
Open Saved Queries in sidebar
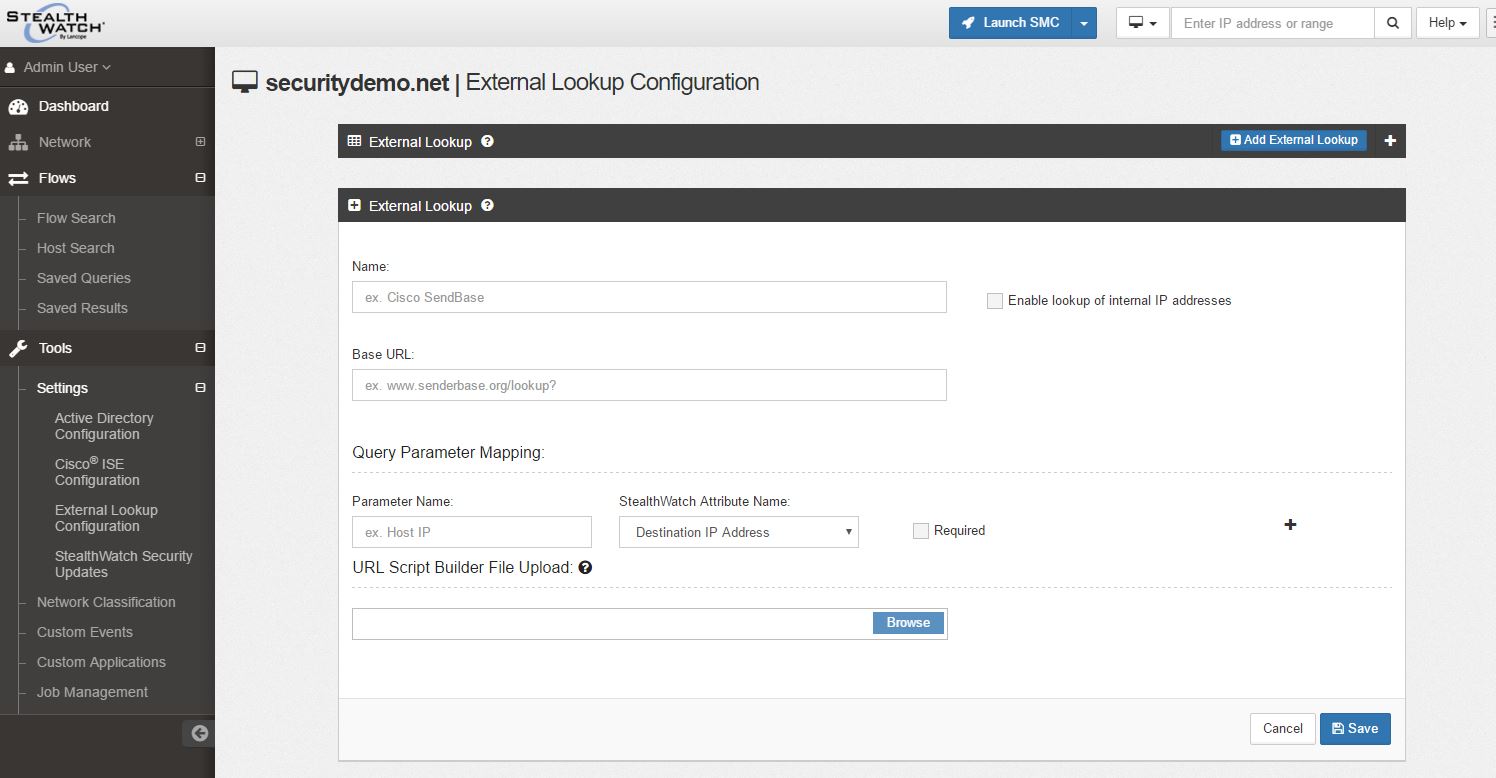(84, 278)
